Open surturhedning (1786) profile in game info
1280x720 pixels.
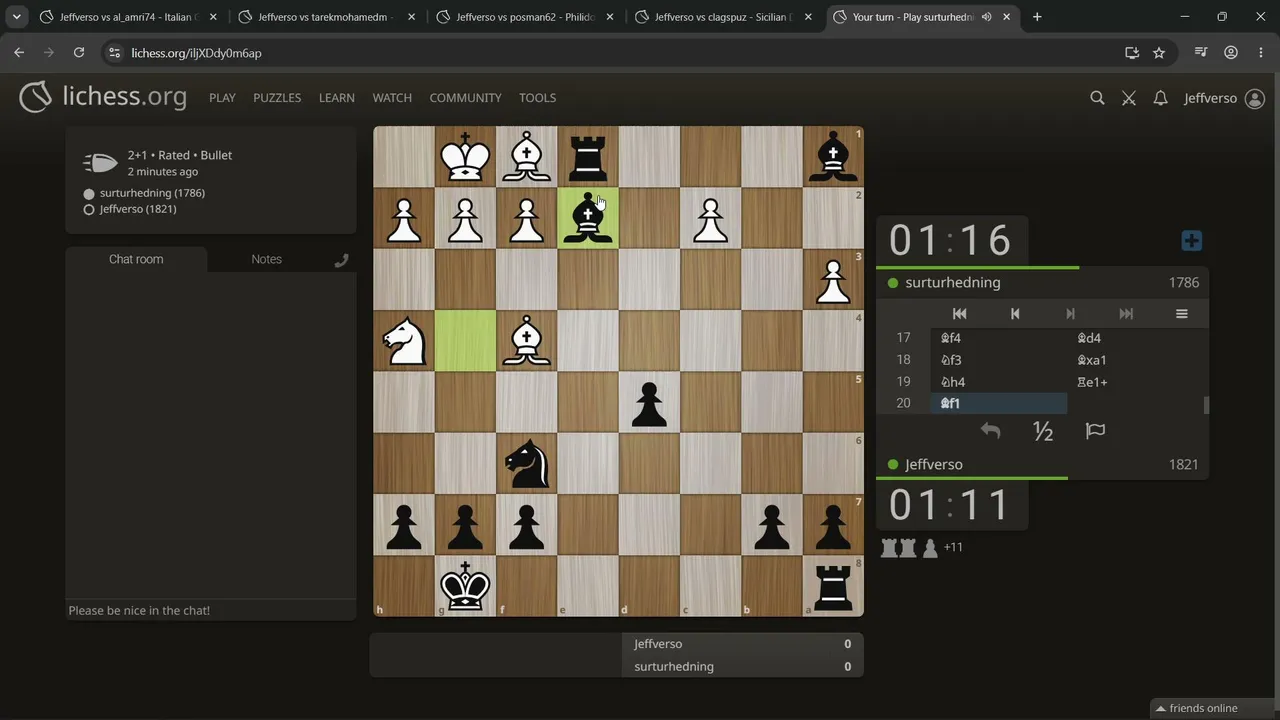point(152,193)
